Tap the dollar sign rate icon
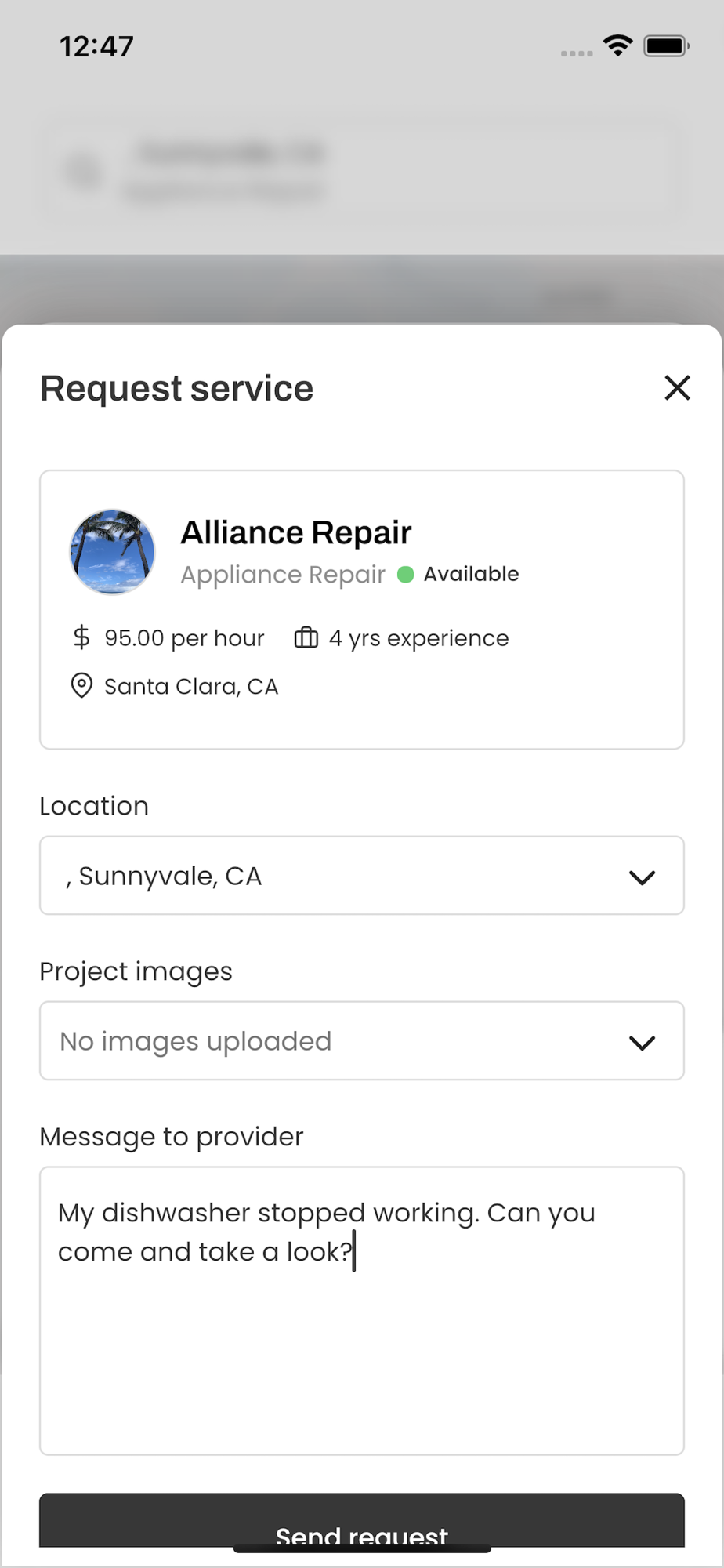This screenshot has width=724, height=1568. tap(81, 637)
